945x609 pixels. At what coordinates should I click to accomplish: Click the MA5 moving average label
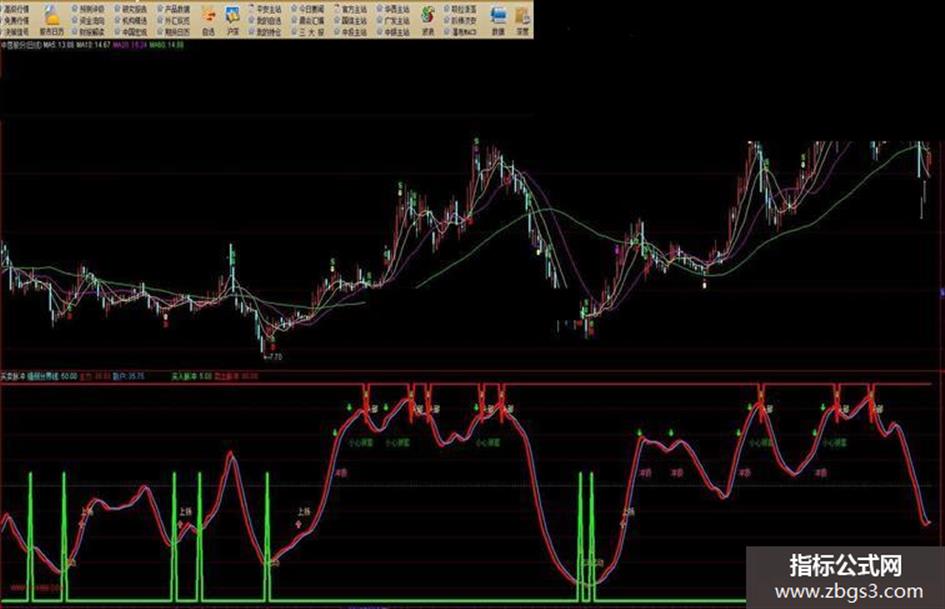click(59, 45)
